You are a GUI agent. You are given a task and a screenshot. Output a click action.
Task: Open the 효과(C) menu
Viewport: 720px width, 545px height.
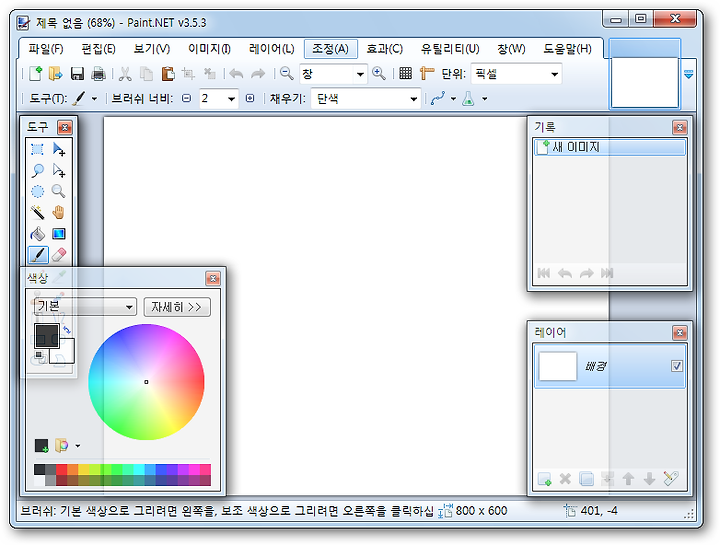tap(384, 49)
